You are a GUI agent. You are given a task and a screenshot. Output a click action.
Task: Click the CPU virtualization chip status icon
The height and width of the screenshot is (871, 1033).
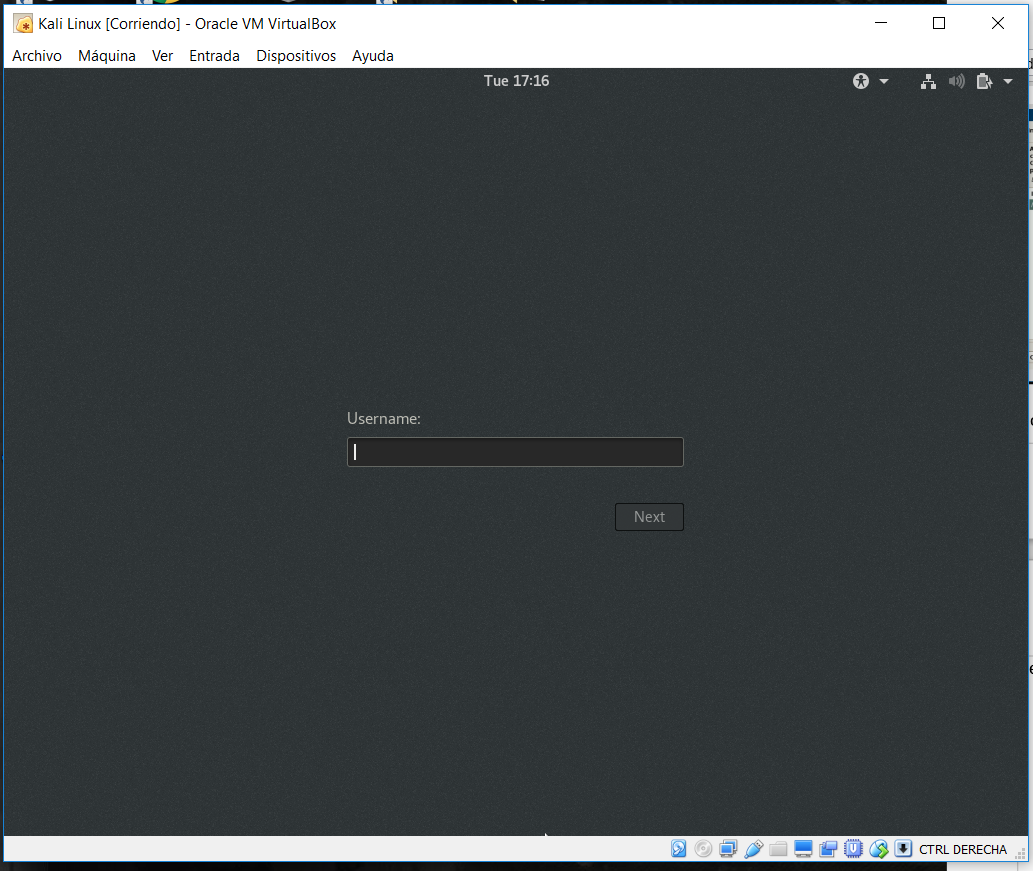853,849
